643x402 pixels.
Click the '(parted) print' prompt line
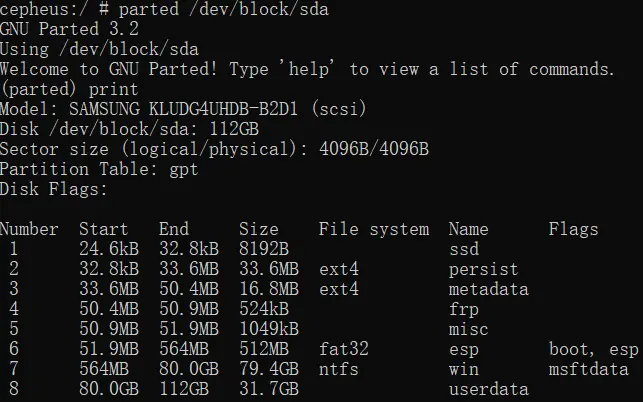coord(69,89)
